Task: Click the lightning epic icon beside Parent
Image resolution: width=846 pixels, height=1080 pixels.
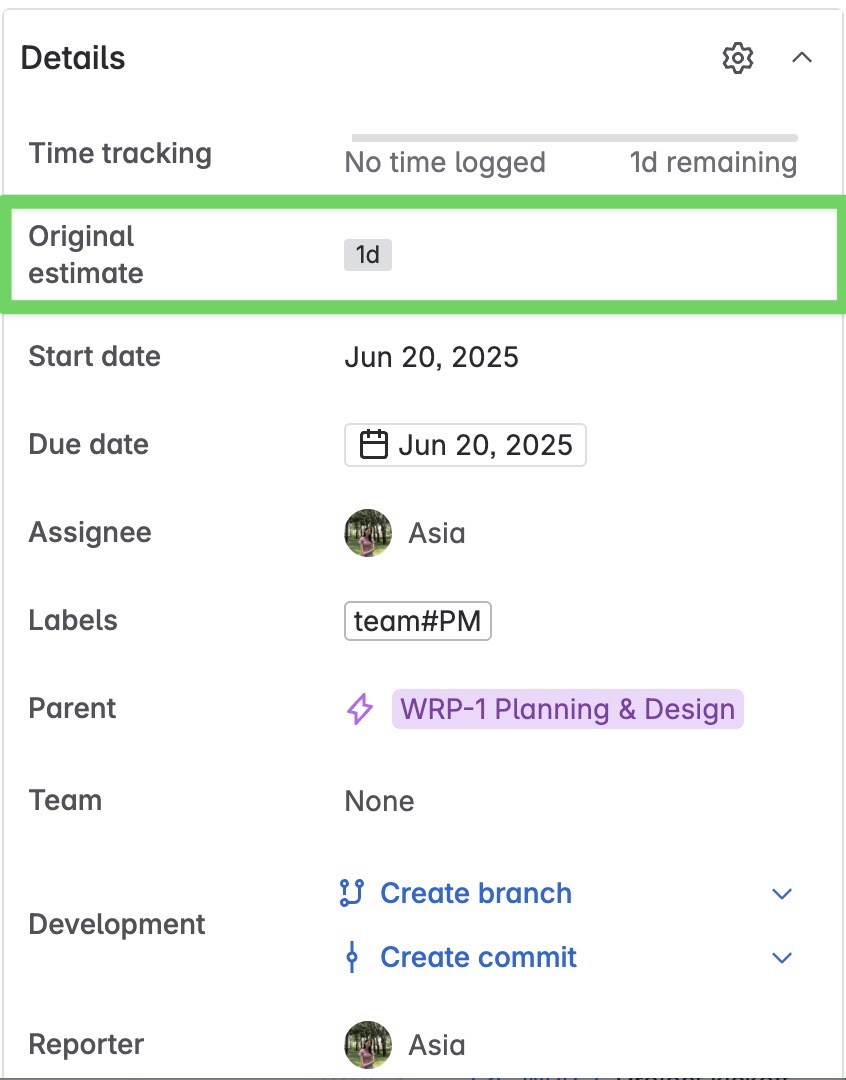Action: click(x=360, y=710)
